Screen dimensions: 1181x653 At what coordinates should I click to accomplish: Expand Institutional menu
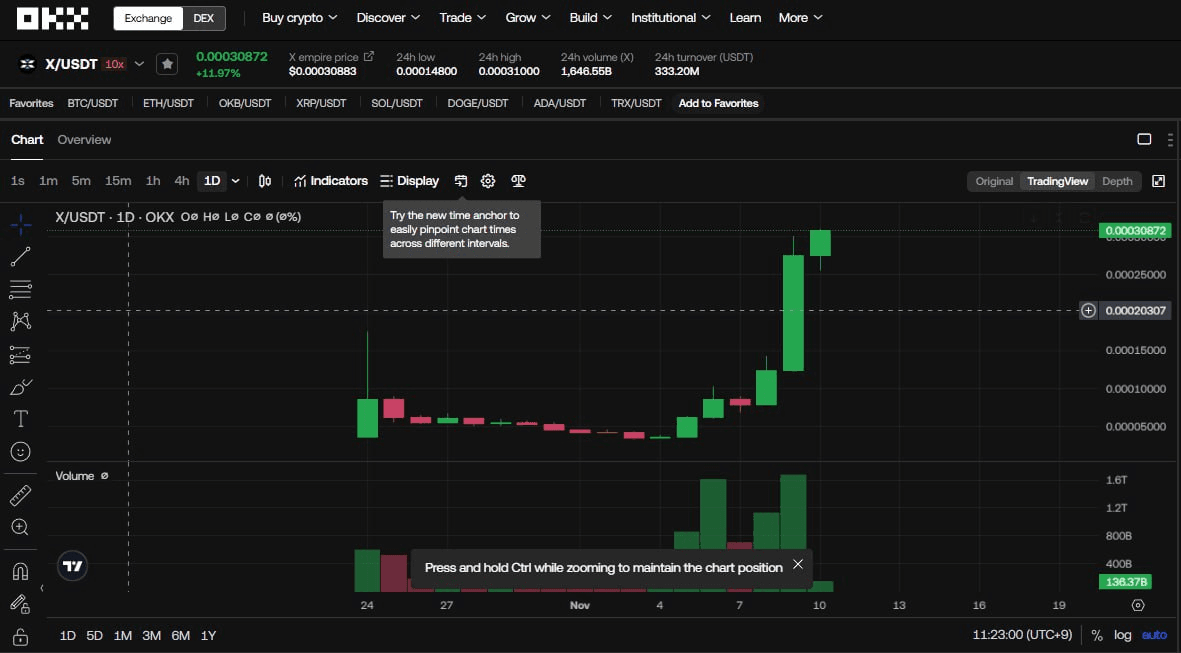[670, 17]
